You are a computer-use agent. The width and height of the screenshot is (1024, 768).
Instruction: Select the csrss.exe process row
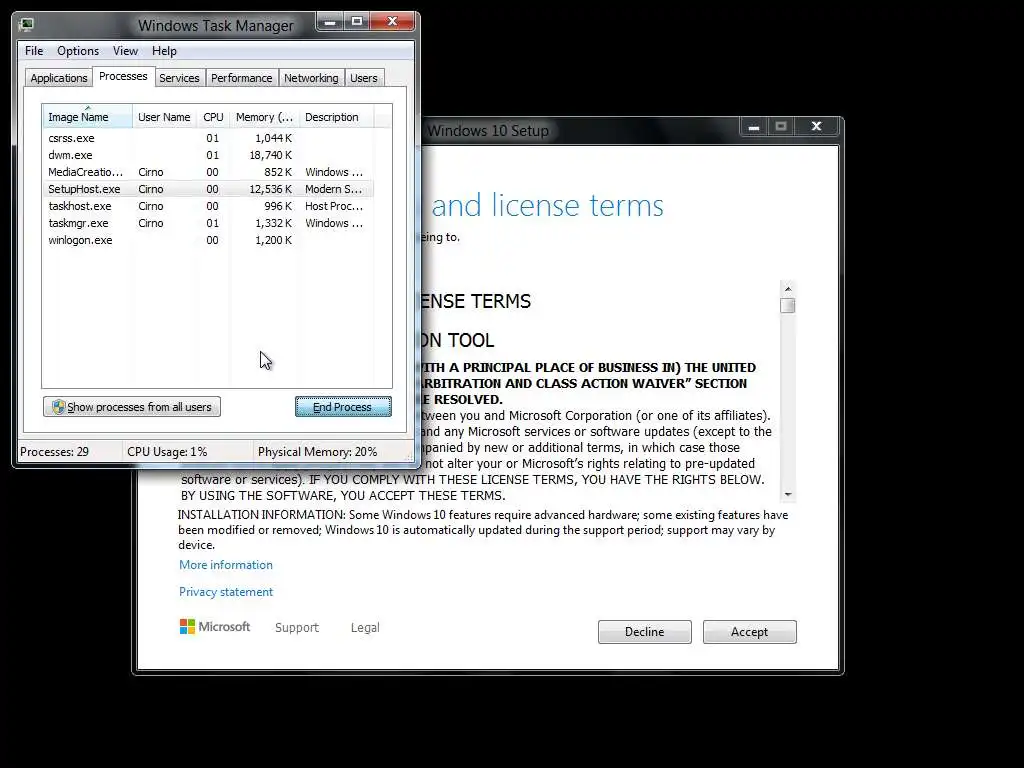(208, 138)
